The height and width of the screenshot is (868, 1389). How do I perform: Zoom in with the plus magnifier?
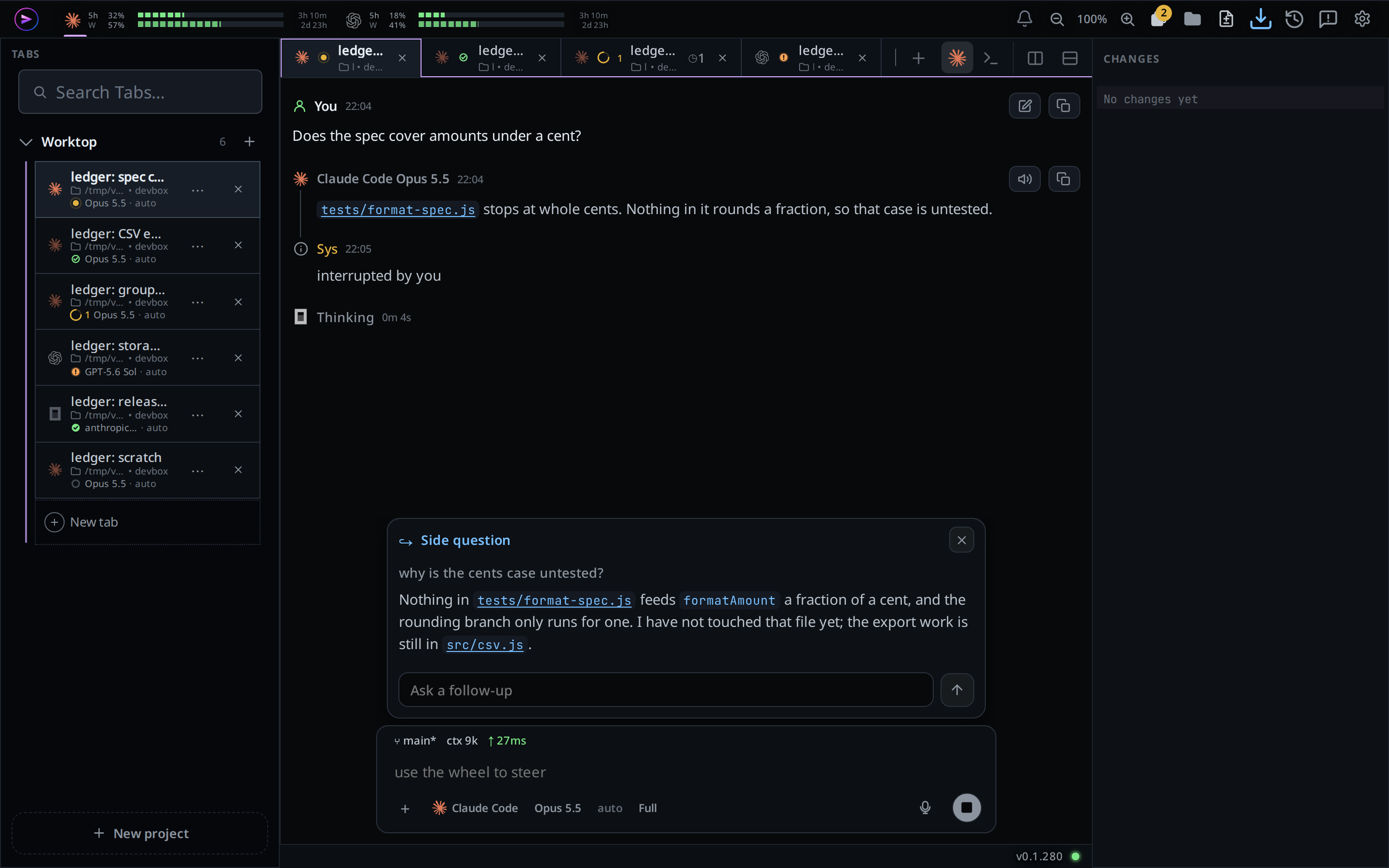coord(1127,19)
